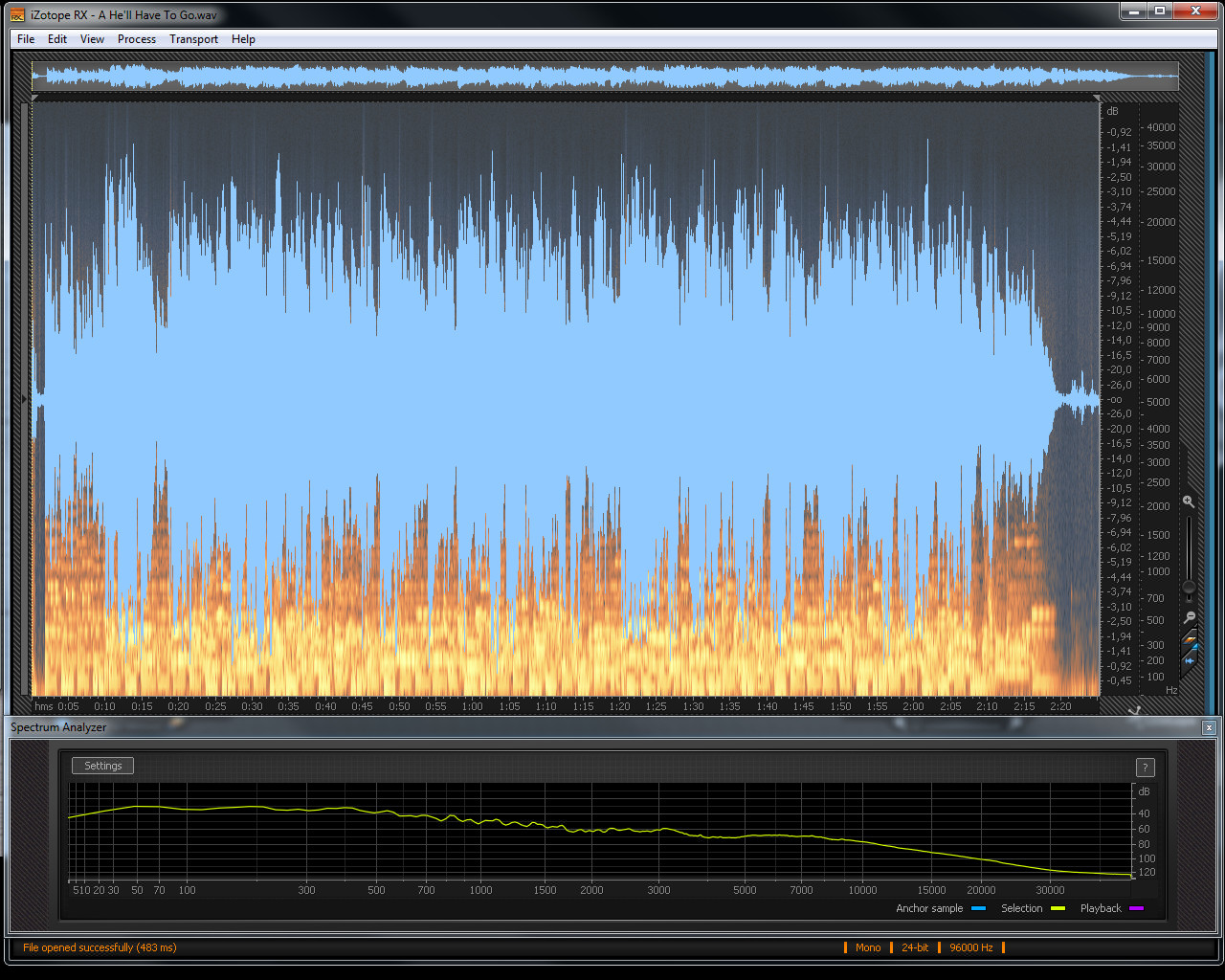Click the yellow Selection legend swatch
This screenshot has width=1225, height=980.
1058,908
